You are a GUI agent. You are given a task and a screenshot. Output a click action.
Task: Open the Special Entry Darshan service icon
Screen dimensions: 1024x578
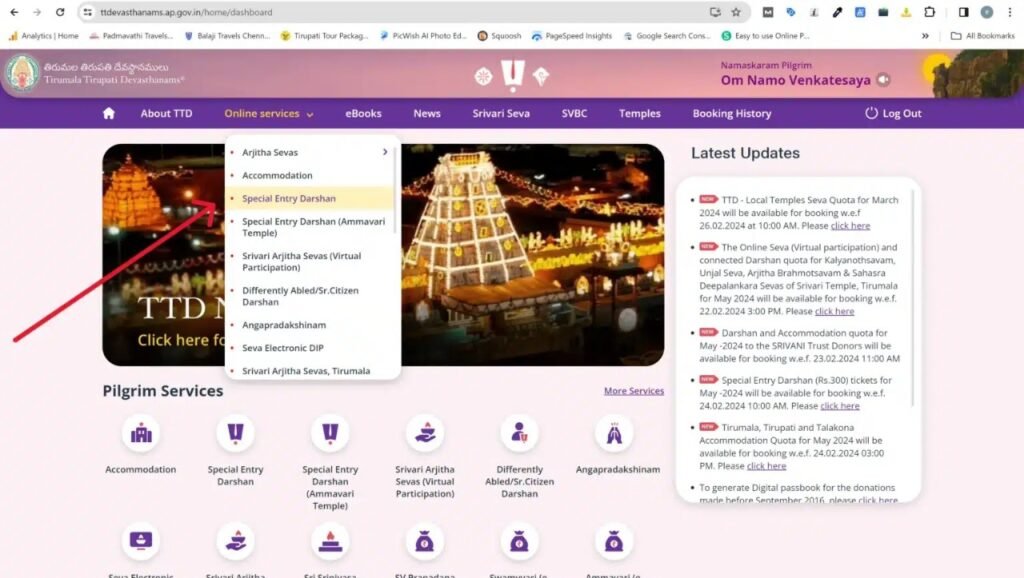[x=236, y=433]
